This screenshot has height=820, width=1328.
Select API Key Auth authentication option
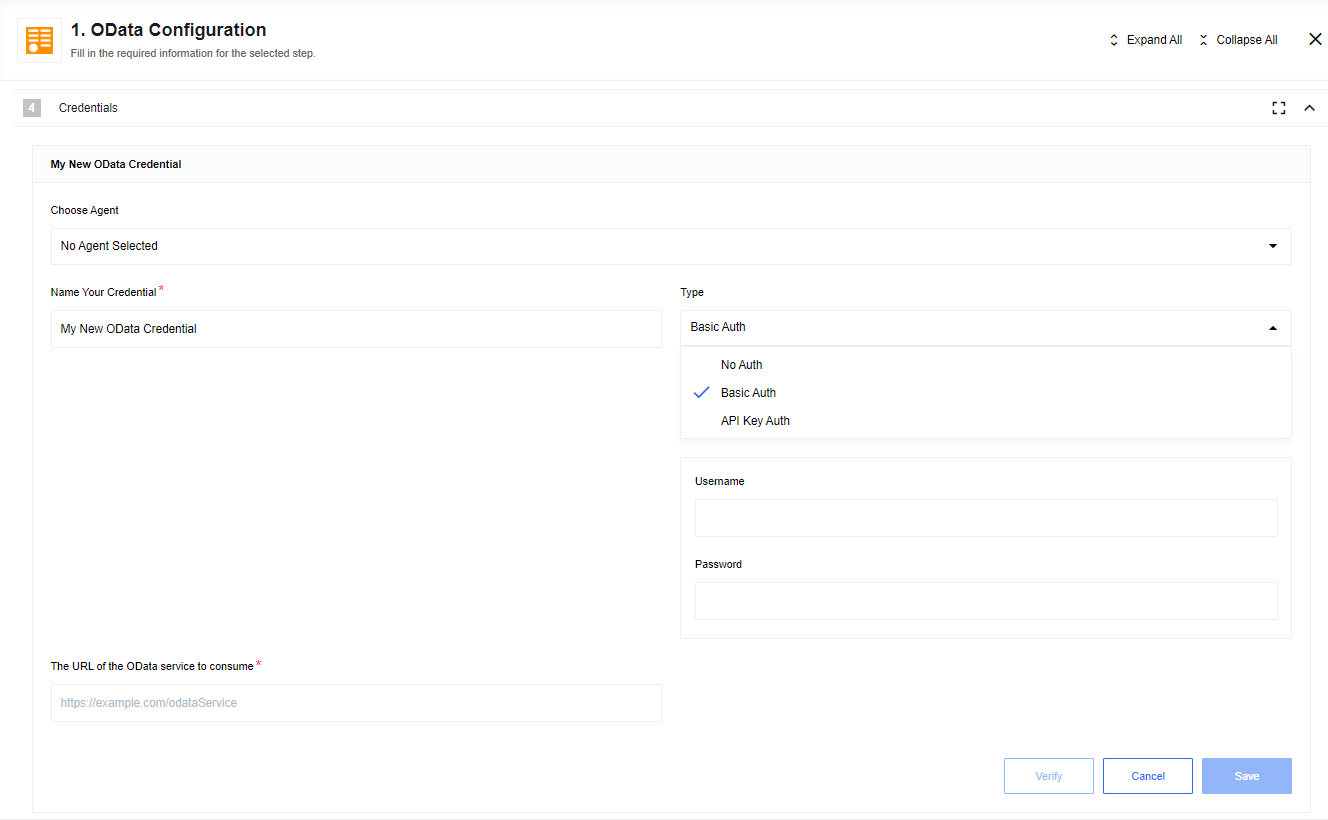tap(755, 420)
